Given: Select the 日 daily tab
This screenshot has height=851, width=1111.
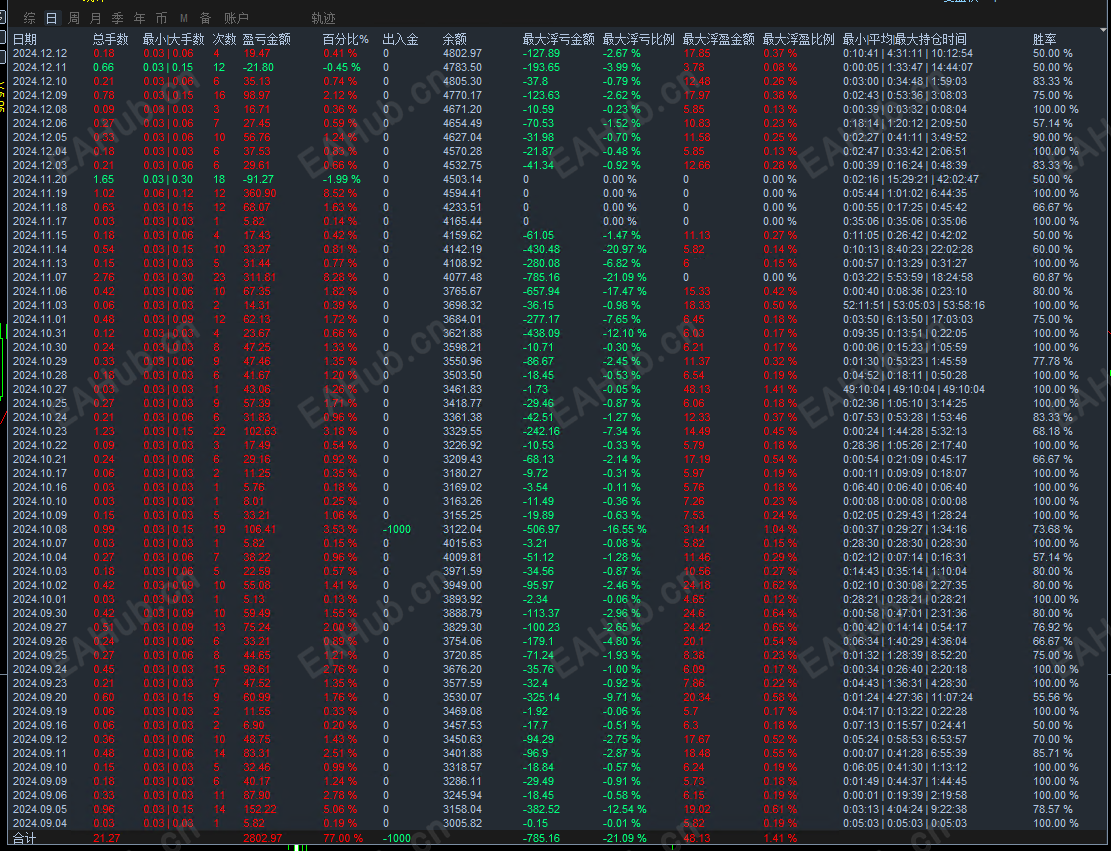Looking at the screenshot, I should 51,18.
